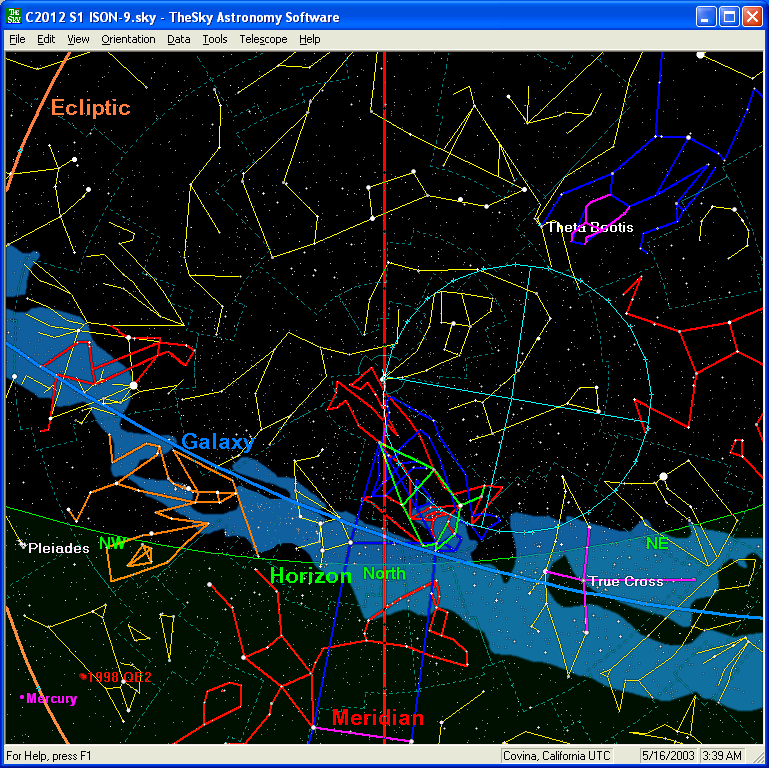769x768 pixels.
Task: Open the Telescope menu
Action: click(x=263, y=39)
